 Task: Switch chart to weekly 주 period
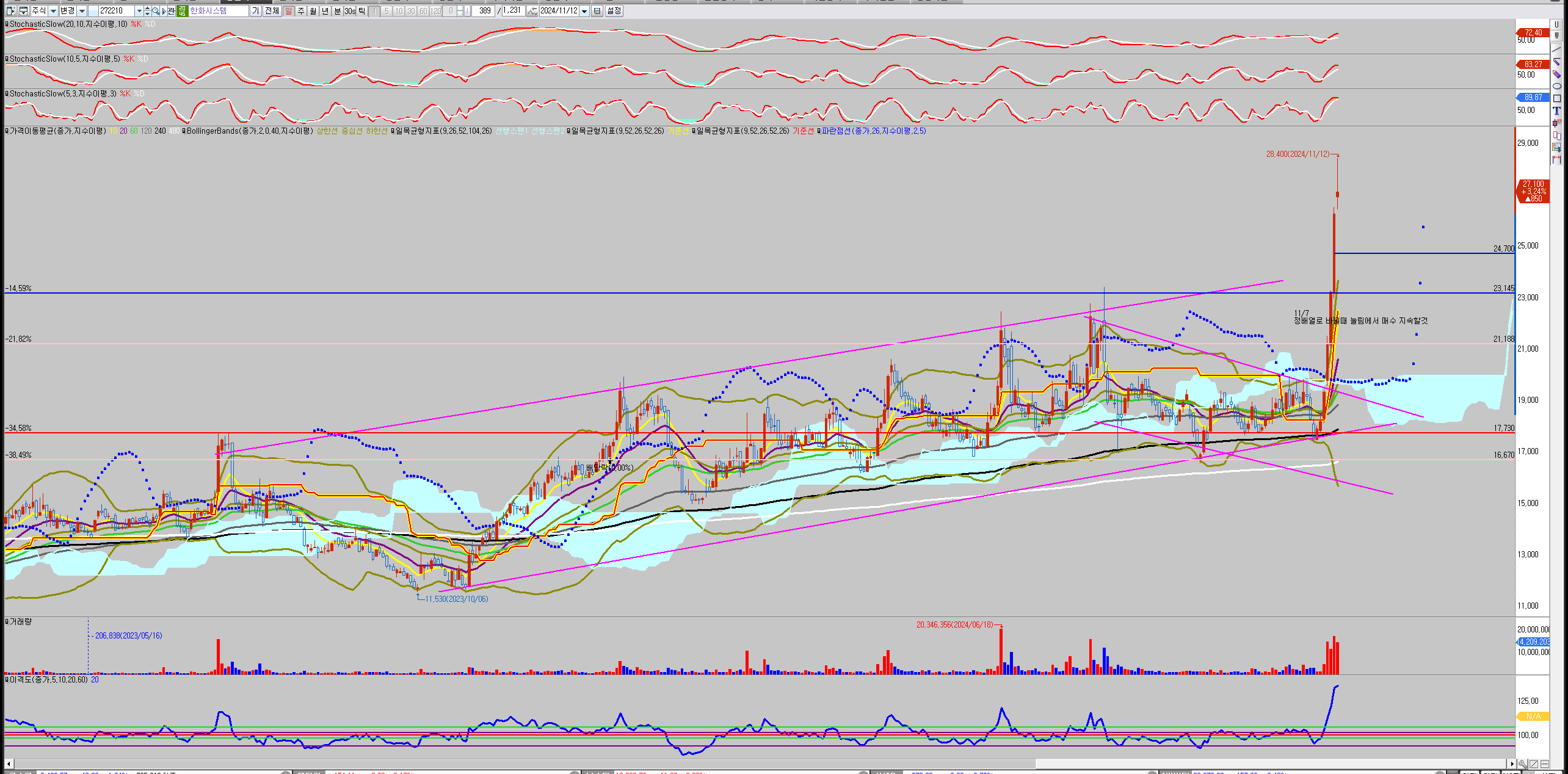300,11
